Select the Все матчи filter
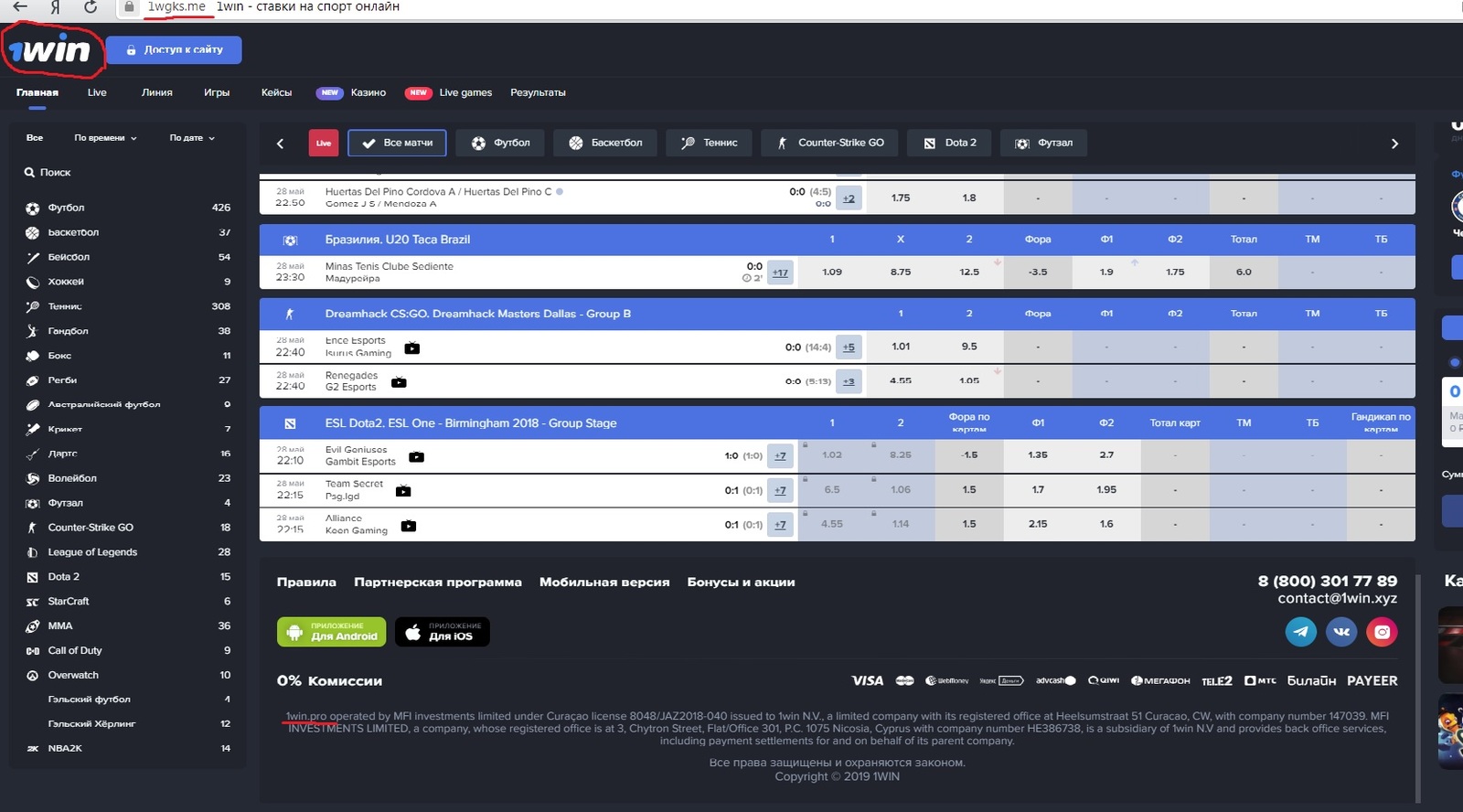The width and height of the screenshot is (1463, 812). point(397,144)
